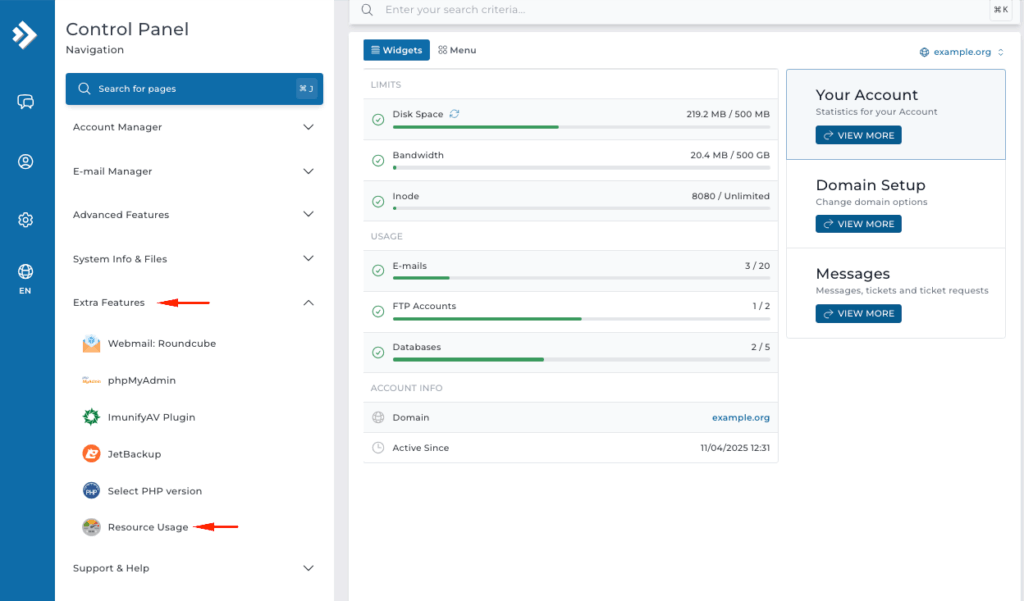Select the Widgets tab
The image size is (1024, 601).
(396, 49)
